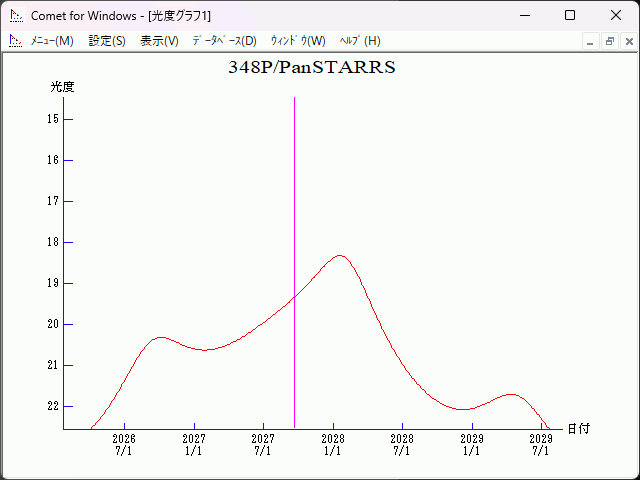
Task: Minimize the Comet for Windows window
Action: (x=523, y=15)
